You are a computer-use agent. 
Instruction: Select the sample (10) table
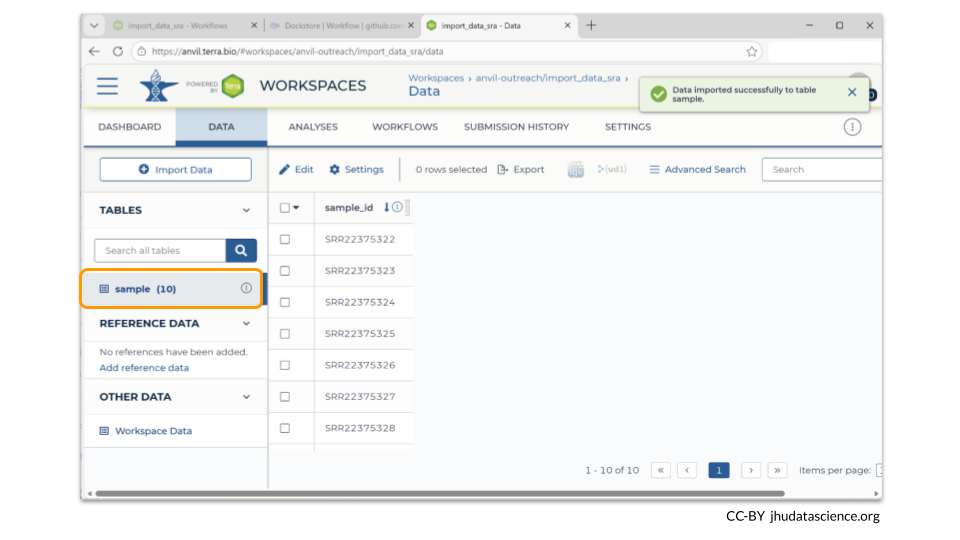172,288
